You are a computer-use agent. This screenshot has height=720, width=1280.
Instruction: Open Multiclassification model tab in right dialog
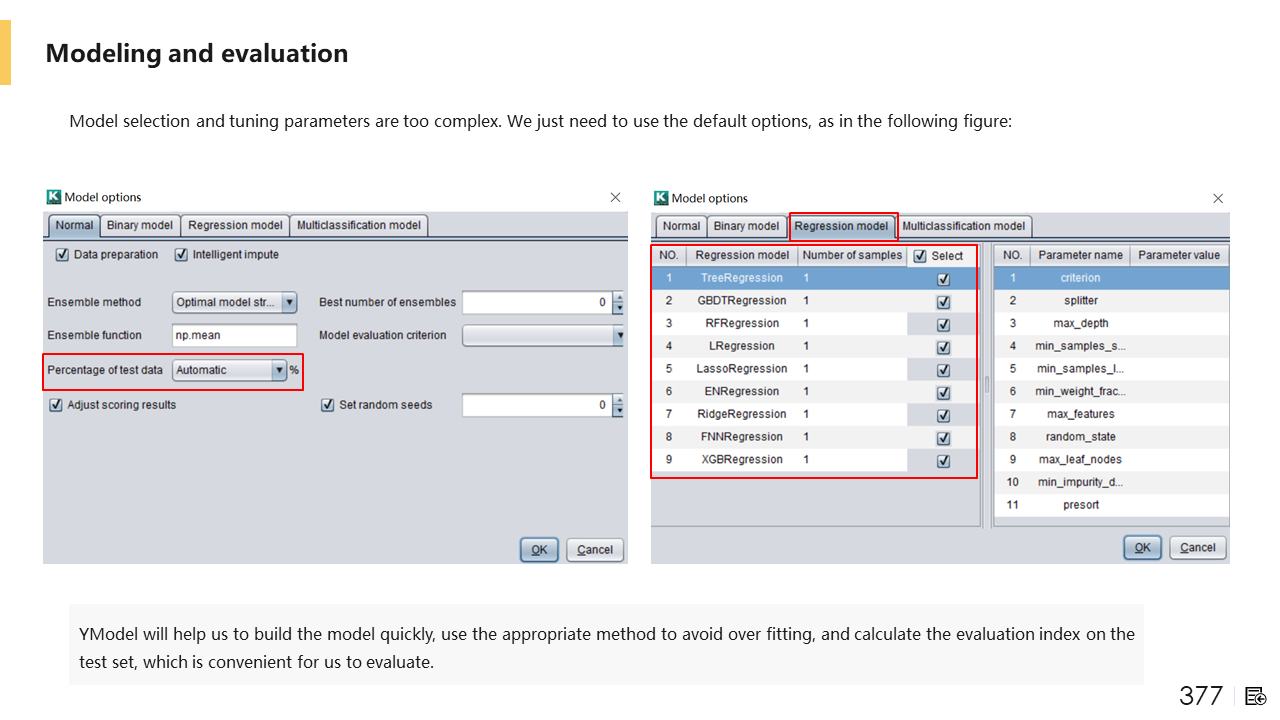tap(963, 226)
